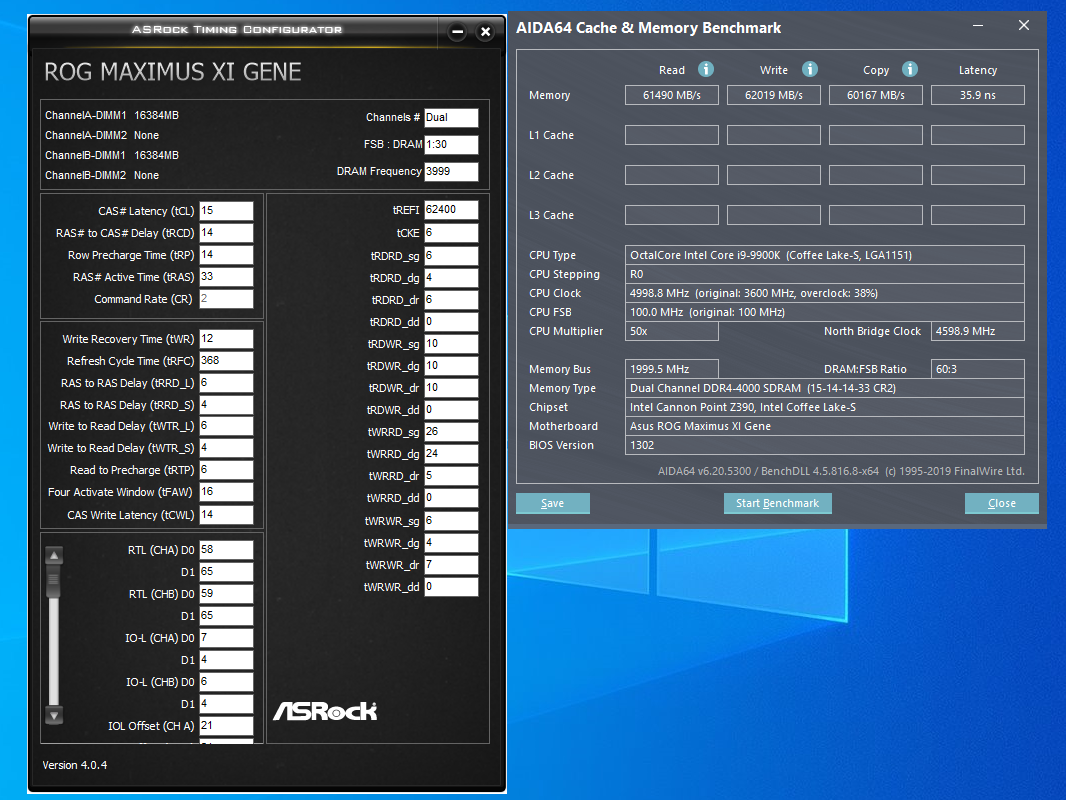1066x800 pixels.
Task: Click the tWTR_S value field
Action: (226, 448)
